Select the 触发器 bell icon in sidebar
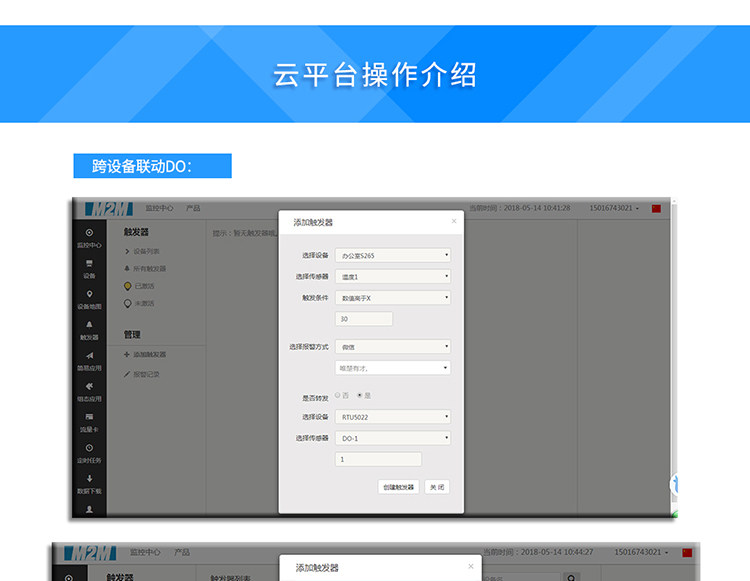 89,325
